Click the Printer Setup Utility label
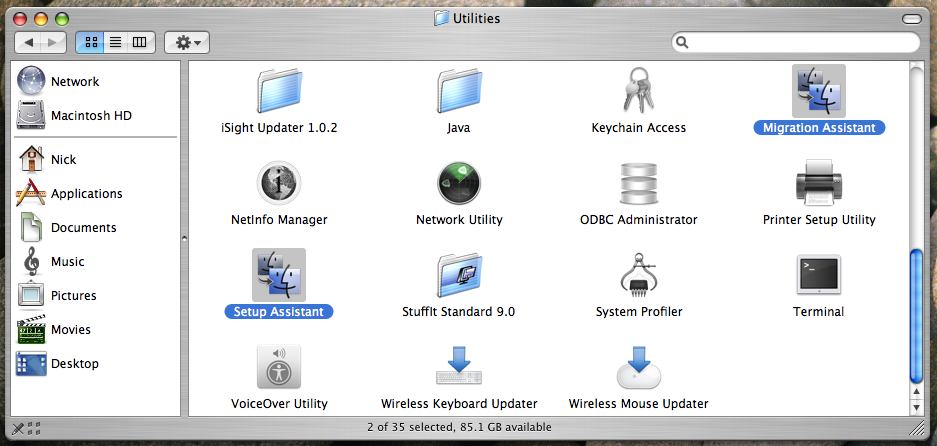The width and height of the screenshot is (937, 446). (819, 219)
